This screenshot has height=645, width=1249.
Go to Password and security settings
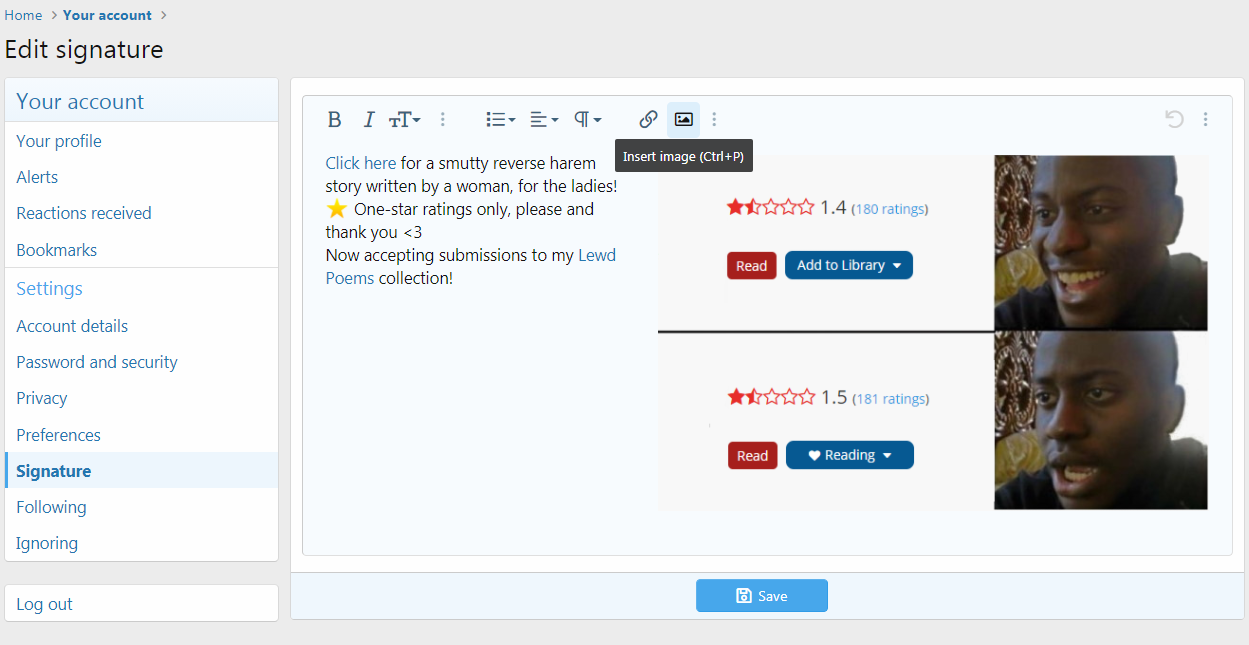[x=97, y=362]
